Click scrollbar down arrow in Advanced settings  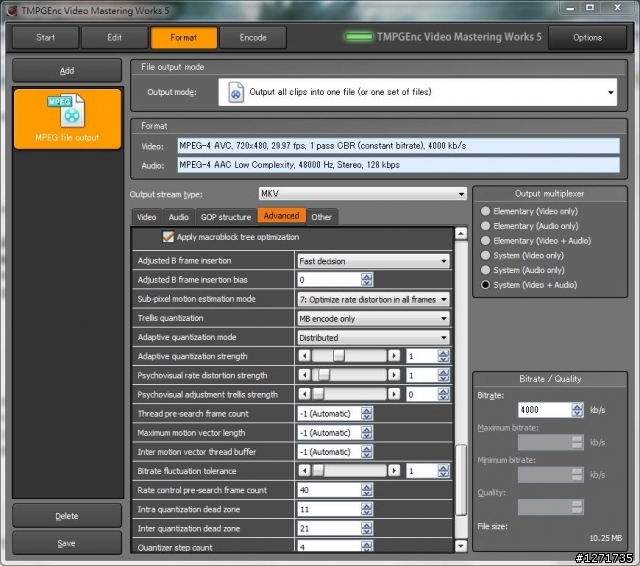461,546
